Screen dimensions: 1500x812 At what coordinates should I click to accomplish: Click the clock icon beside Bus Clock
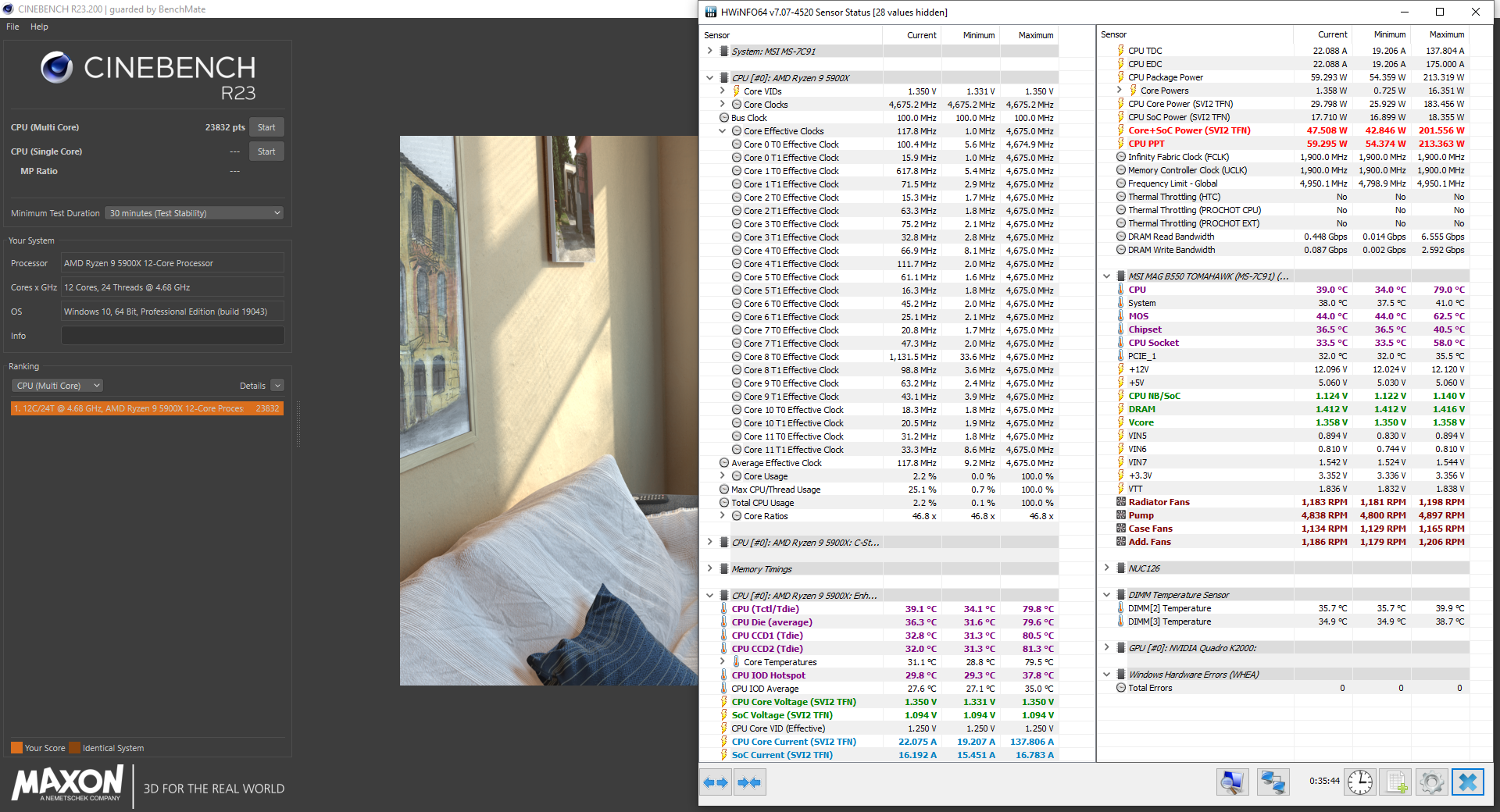click(724, 118)
